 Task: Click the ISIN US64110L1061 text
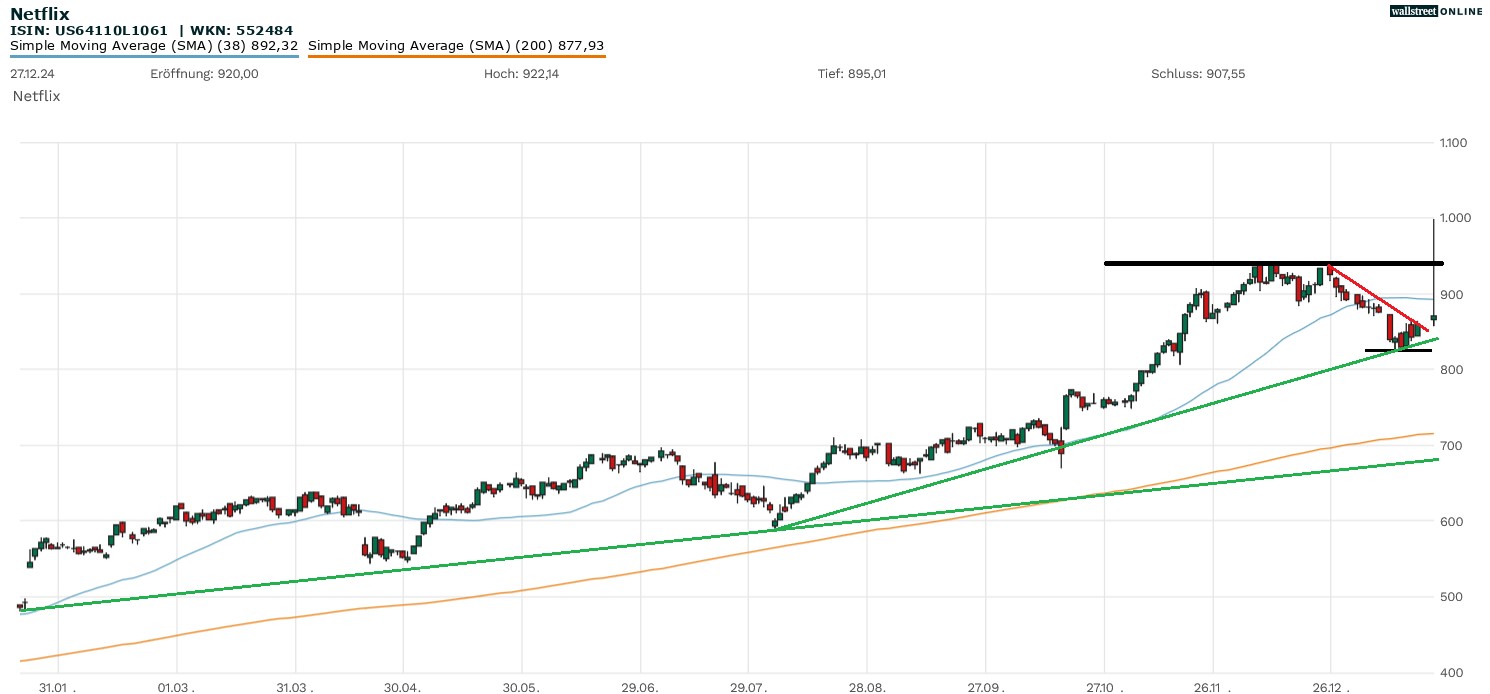[x=89, y=30]
